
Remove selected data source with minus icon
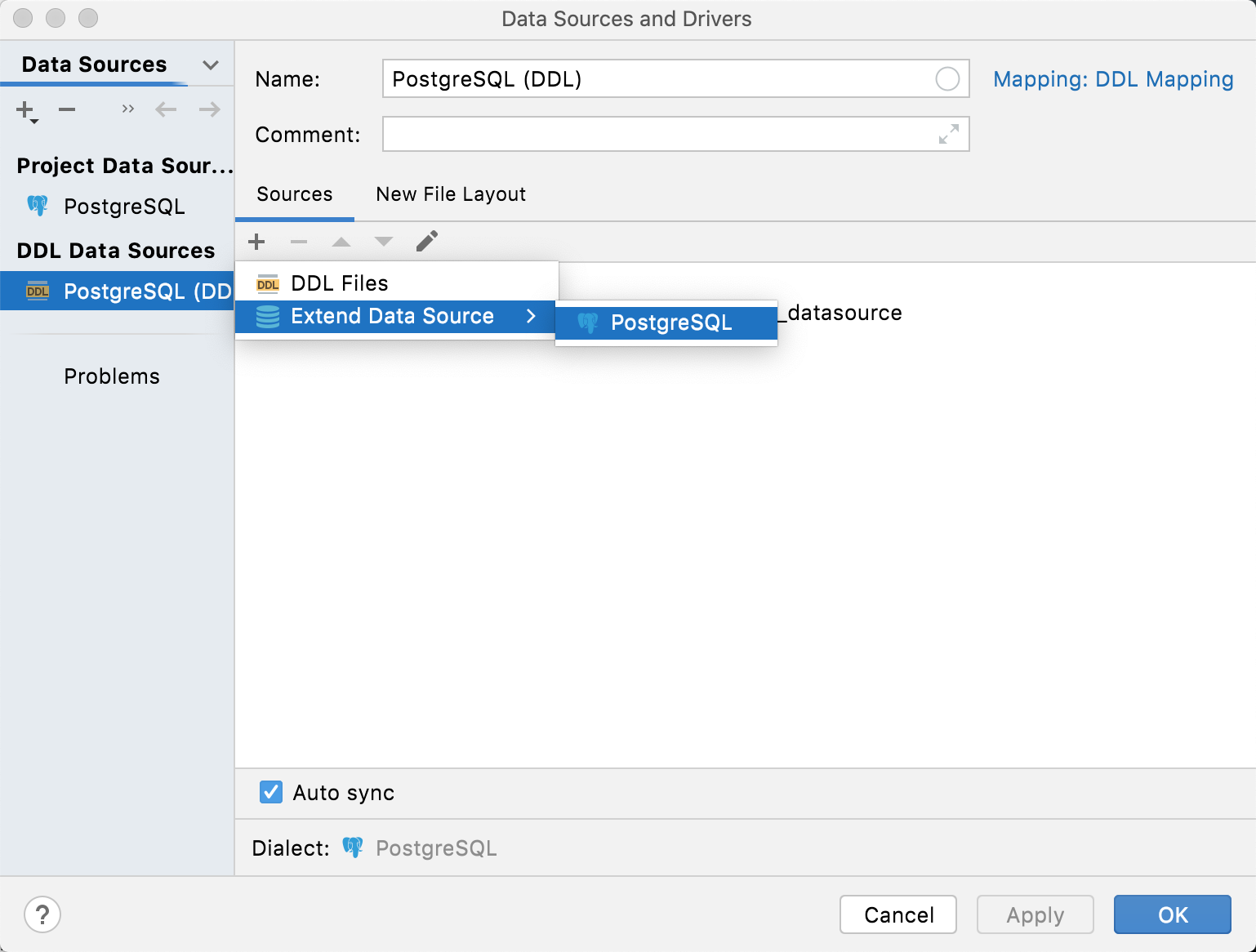(x=67, y=109)
